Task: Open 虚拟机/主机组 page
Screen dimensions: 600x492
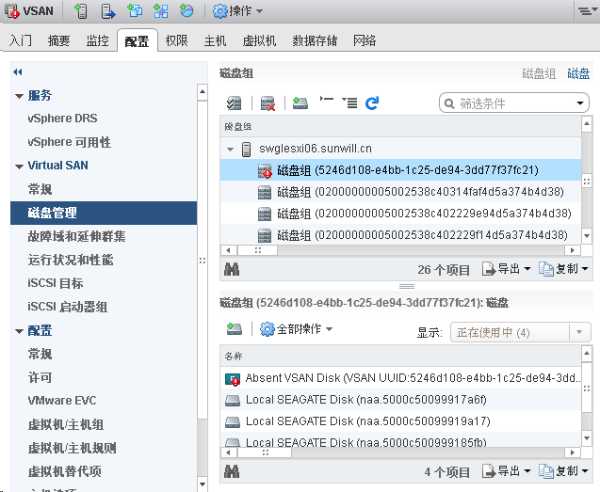Action: [x=65, y=425]
